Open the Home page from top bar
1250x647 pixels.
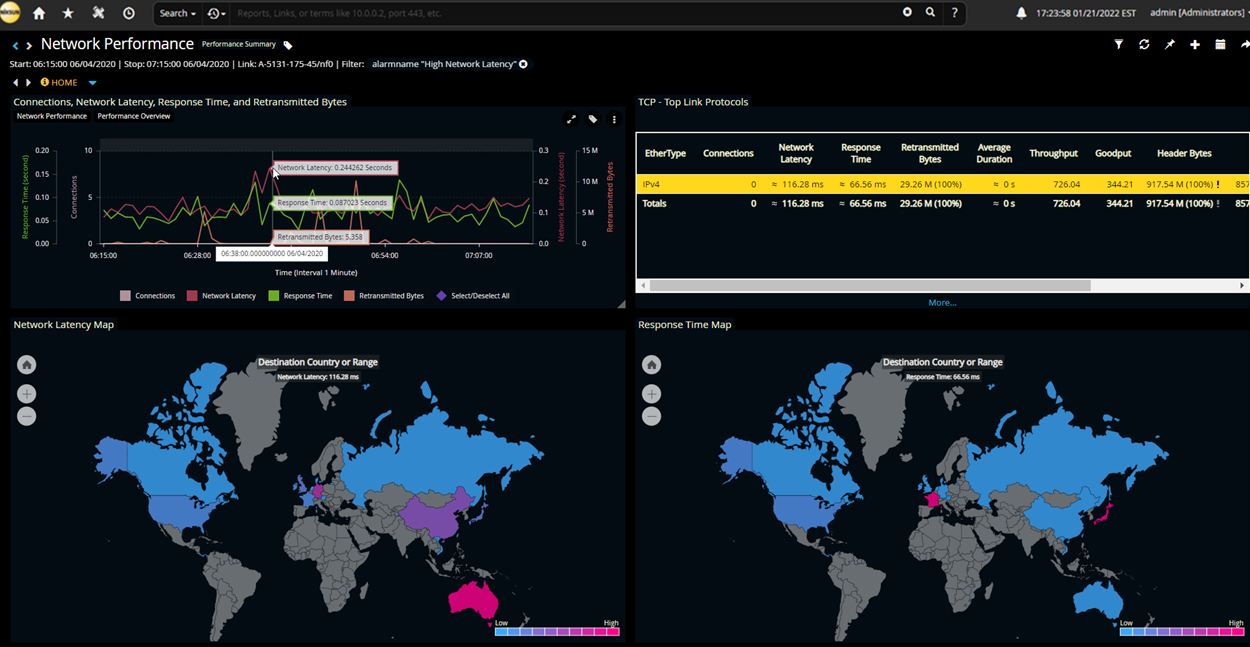[39, 13]
